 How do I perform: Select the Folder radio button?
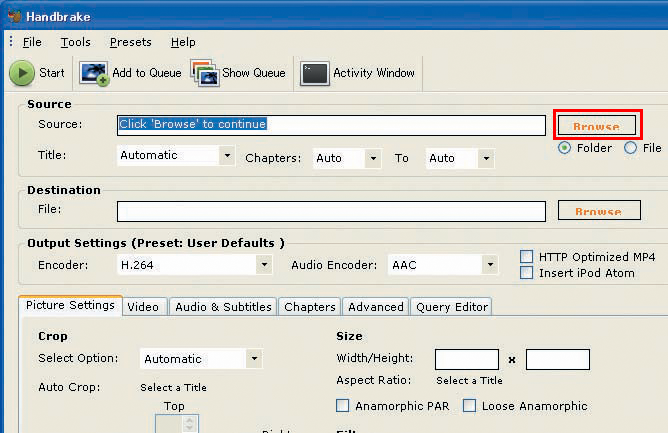click(x=564, y=148)
